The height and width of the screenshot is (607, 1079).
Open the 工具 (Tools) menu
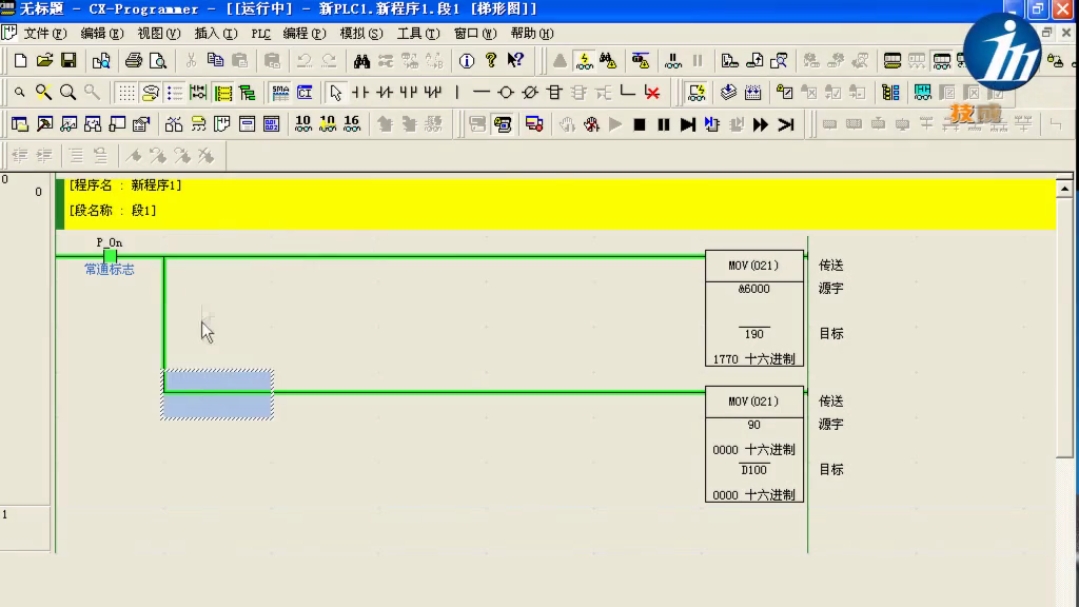pyautogui.click(x=417, y=33)
